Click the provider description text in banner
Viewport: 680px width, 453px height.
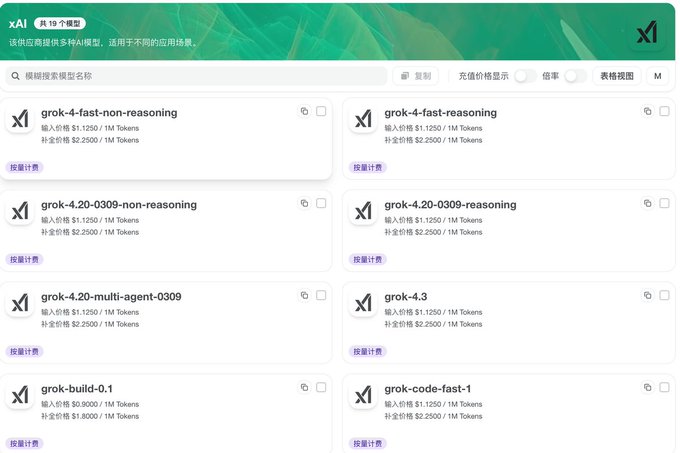[103, 42]
